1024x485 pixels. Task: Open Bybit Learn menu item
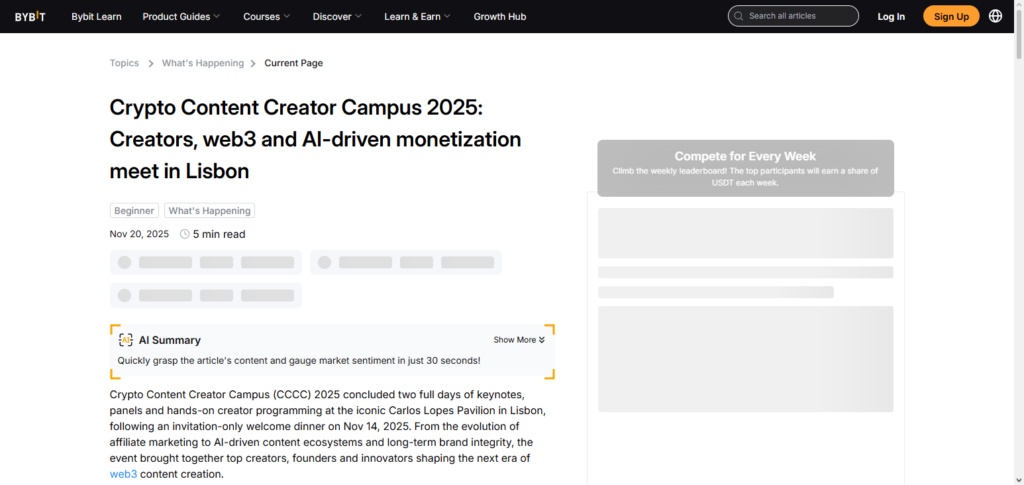(x=97, y=16)
